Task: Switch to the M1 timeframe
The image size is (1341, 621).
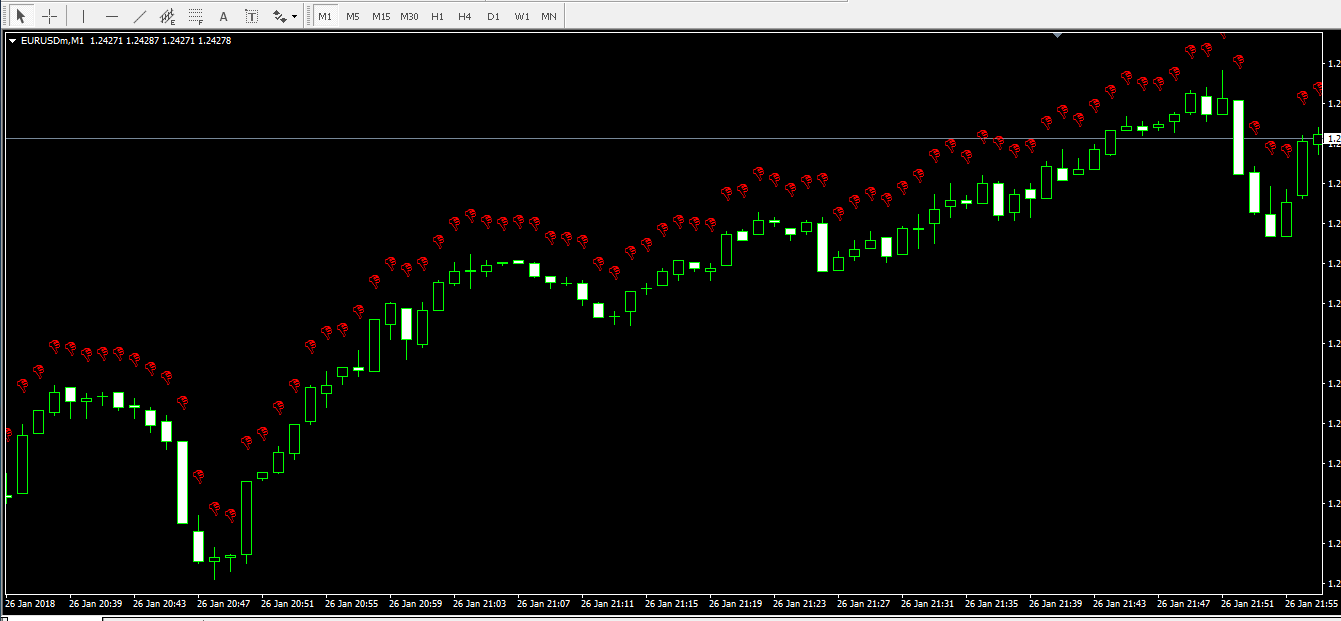Action: tap(325, 16)
